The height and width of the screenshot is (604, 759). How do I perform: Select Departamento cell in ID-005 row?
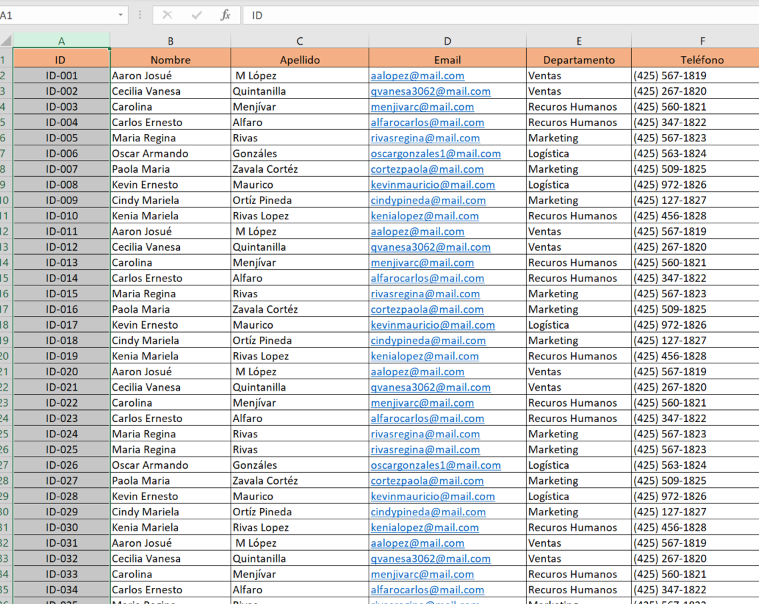pos(579,138)
